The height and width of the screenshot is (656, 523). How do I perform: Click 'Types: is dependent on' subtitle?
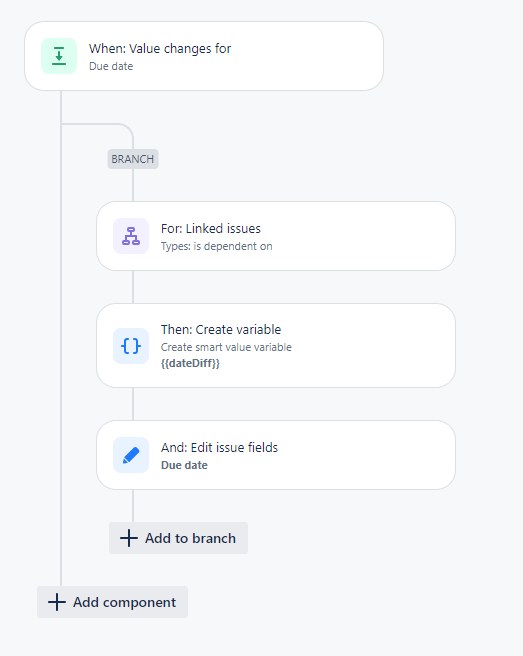(217, 246)
